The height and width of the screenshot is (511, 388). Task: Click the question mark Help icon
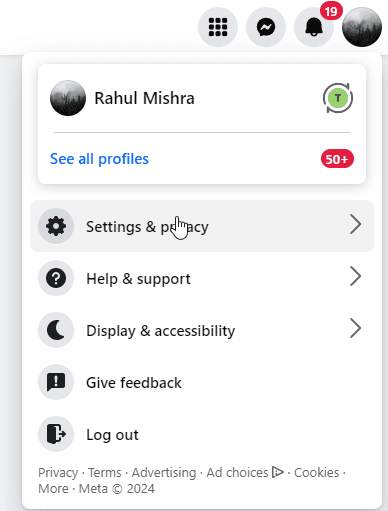pyautogui.click(x=56, y=278)
